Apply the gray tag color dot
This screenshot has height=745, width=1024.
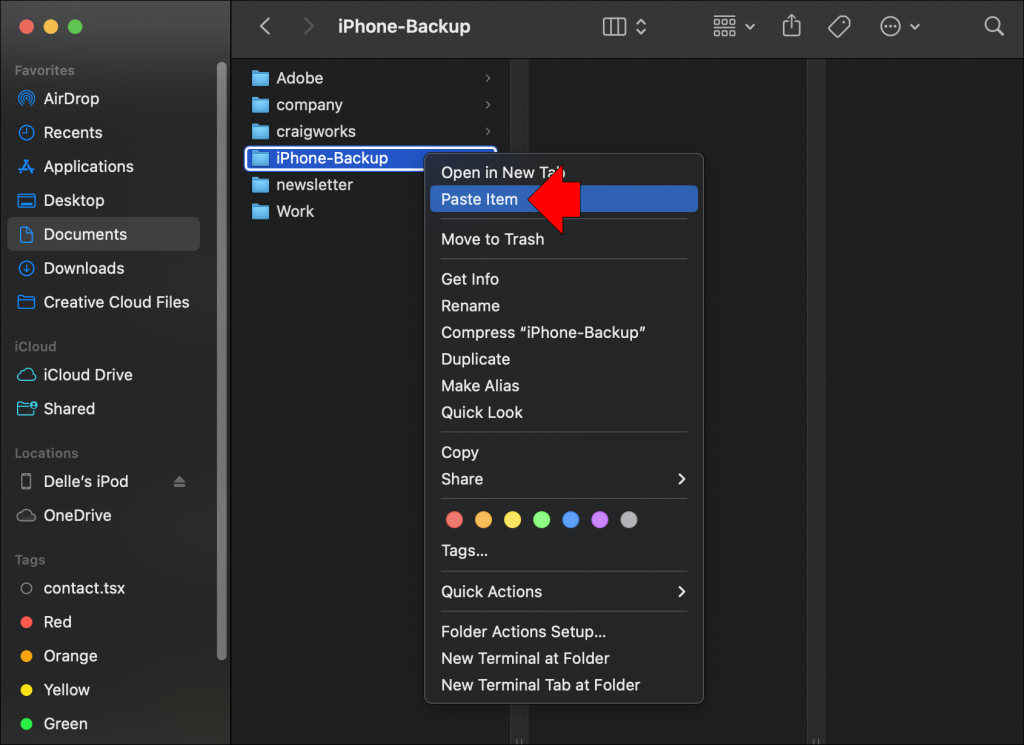[x=629, y=520]
